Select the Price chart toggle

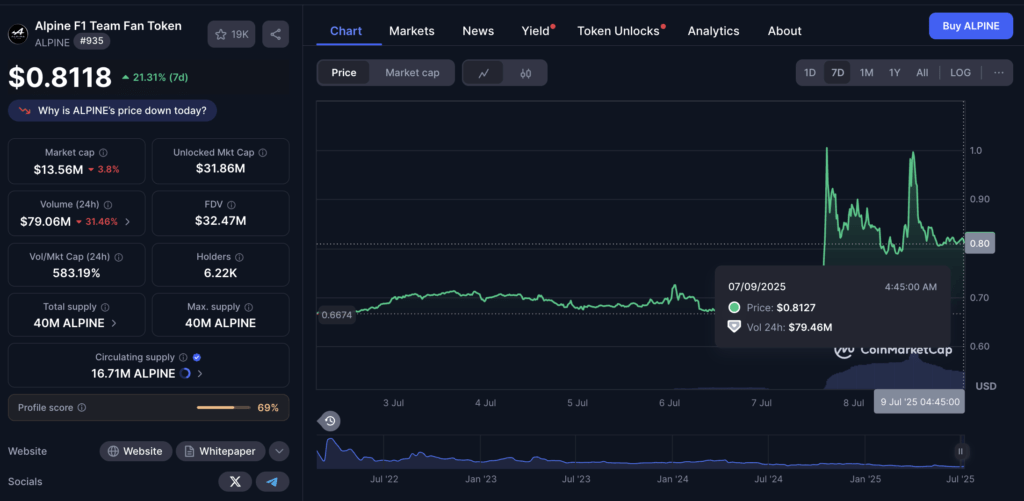click(x=344, y=73)
